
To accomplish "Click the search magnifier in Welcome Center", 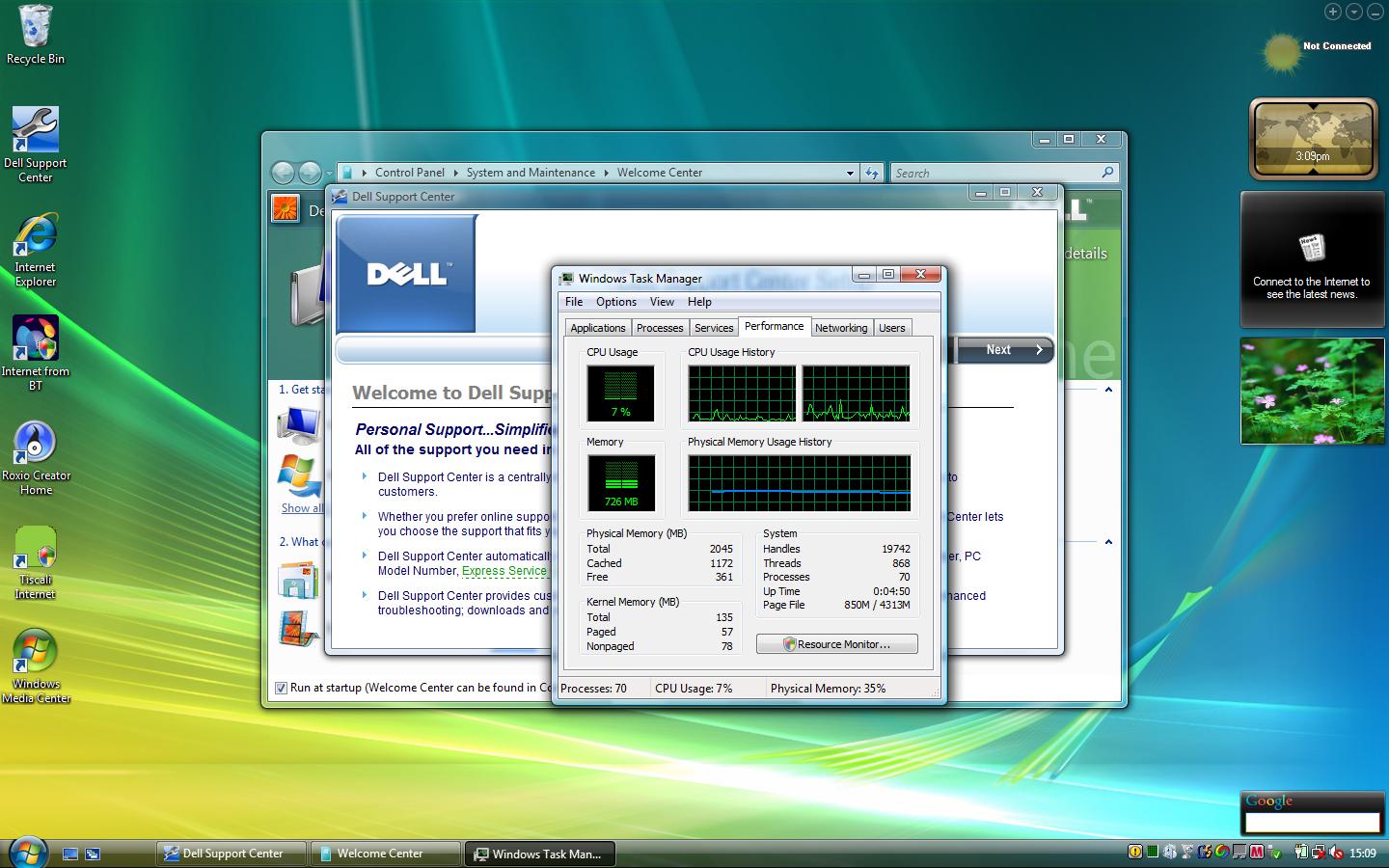I will click(x=1107, y=173).
